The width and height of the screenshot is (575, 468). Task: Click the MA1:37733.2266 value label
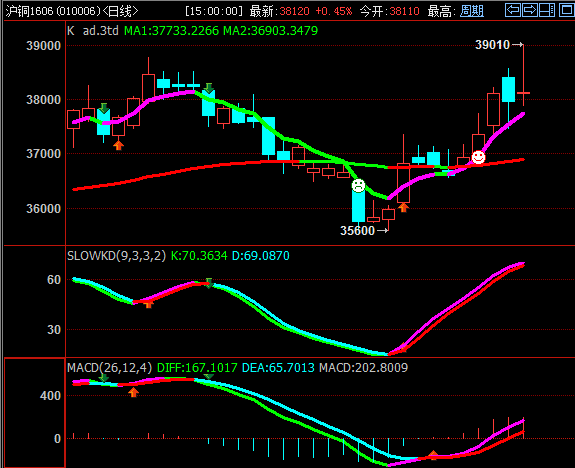coord(171,31)
